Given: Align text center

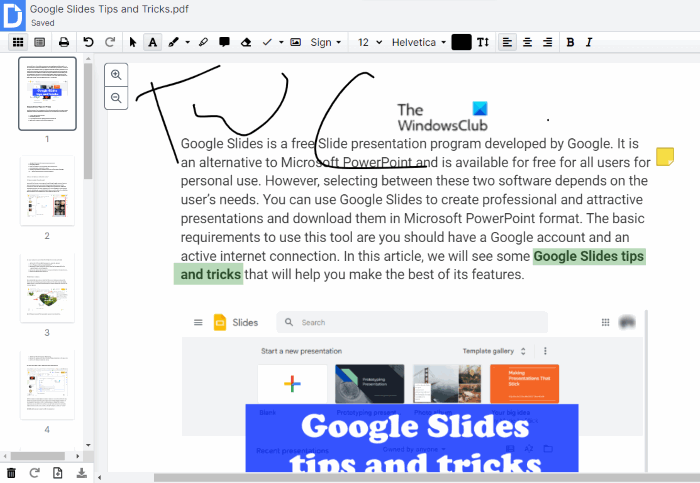Looking at the screenshot, I should click(x=527, y=42).
